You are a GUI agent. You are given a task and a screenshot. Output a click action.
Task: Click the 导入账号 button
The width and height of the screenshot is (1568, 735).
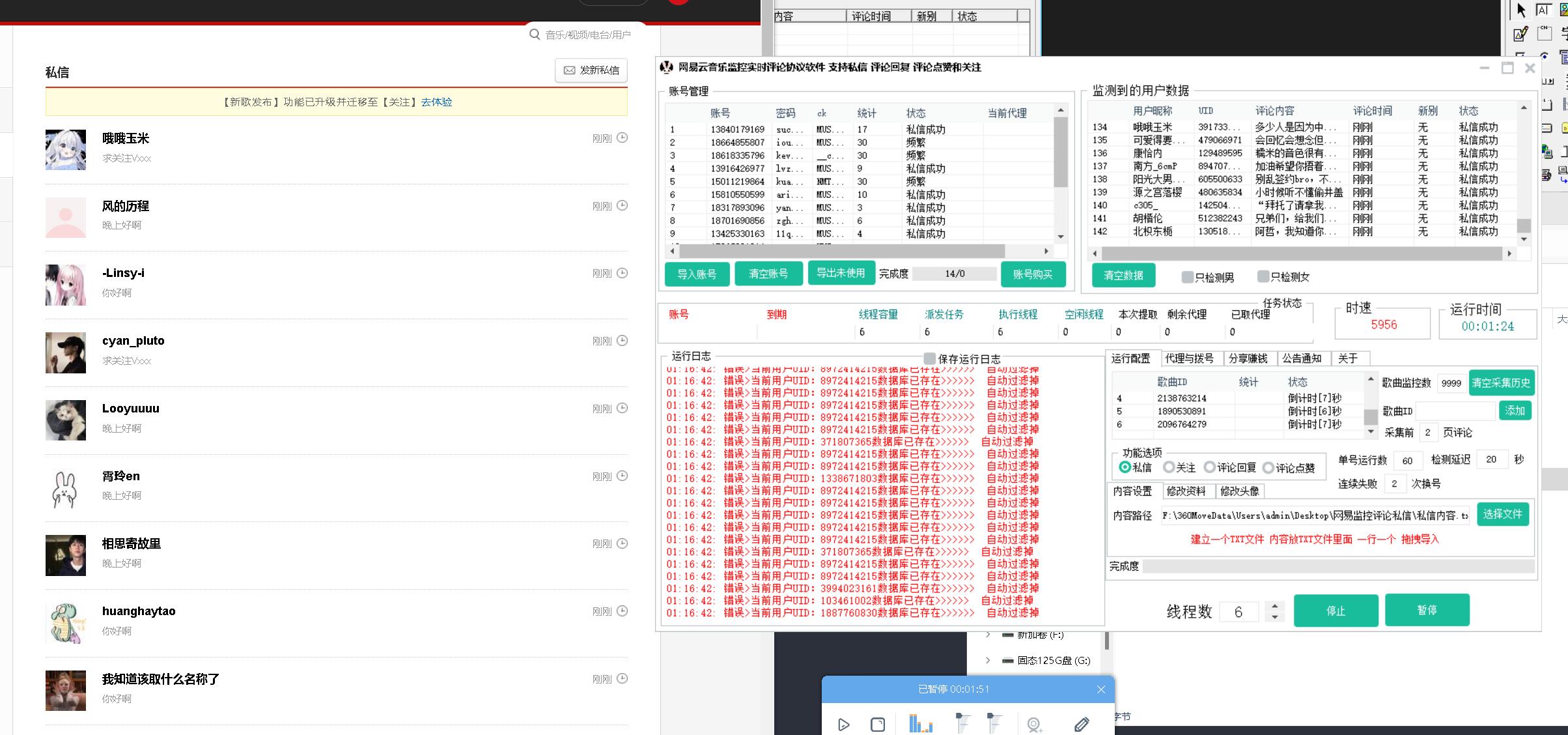click(x=696, y=274)
